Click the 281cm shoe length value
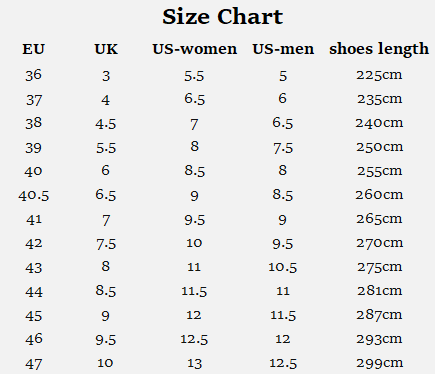 pyautogui.click(x=380, y=291)
